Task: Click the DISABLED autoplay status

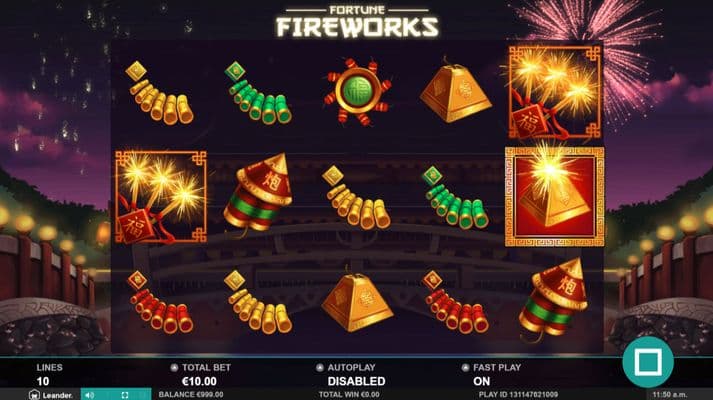Action: 356,381
